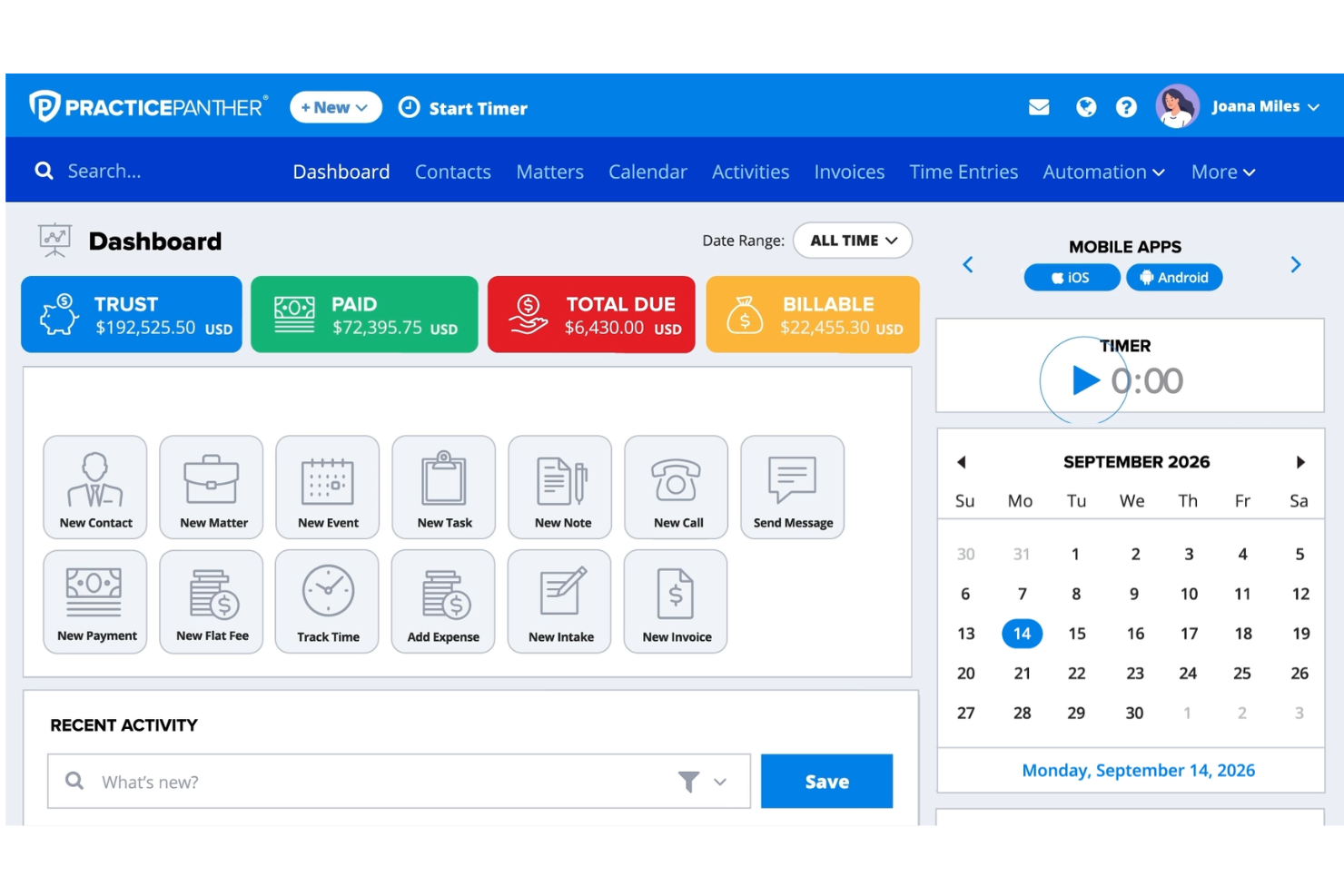Click the New Task clipboard icon
The width and height of the screenshot is (1344, 896).
point(443,481)
